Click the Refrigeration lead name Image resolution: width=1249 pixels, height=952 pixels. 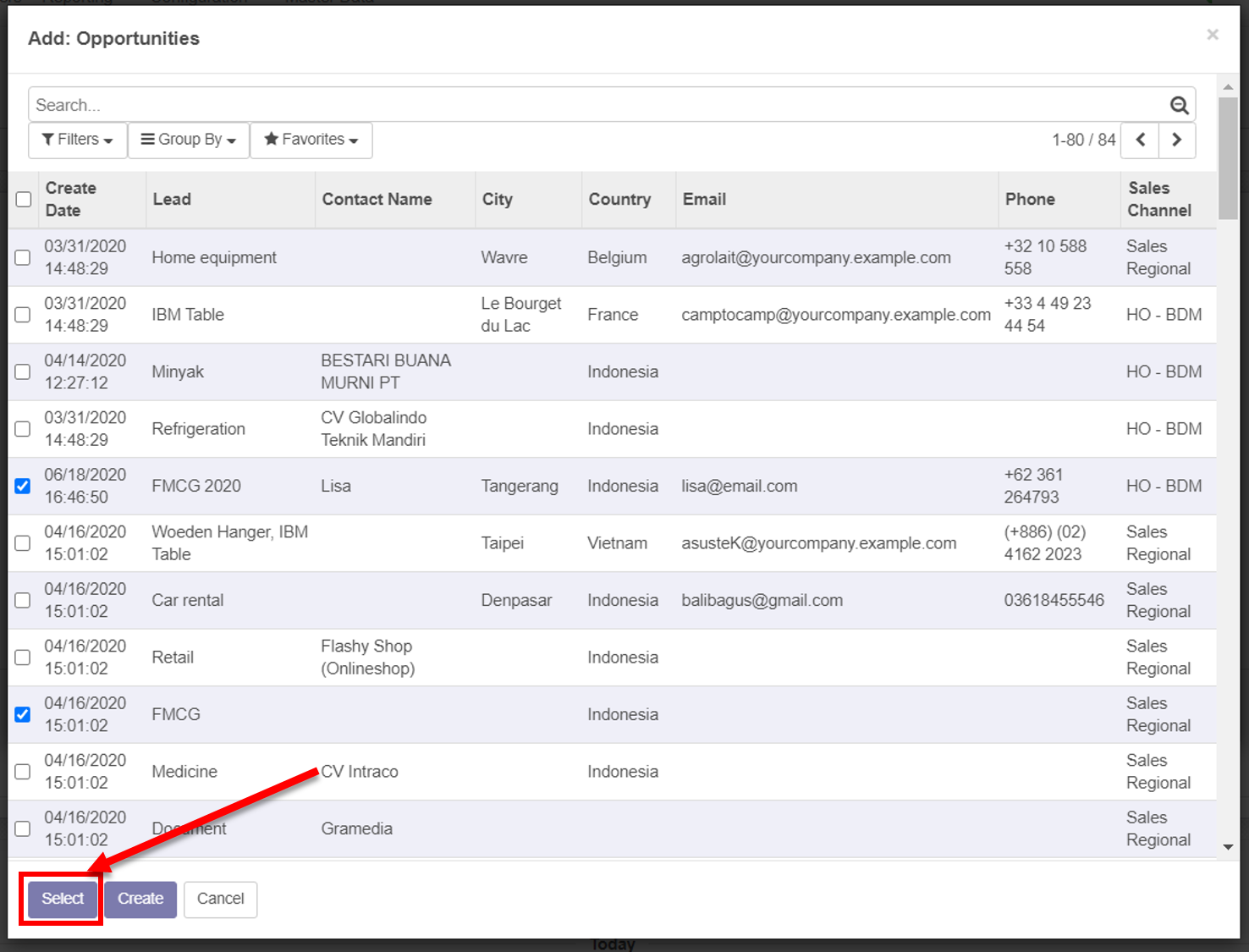[x=198, y=429]
